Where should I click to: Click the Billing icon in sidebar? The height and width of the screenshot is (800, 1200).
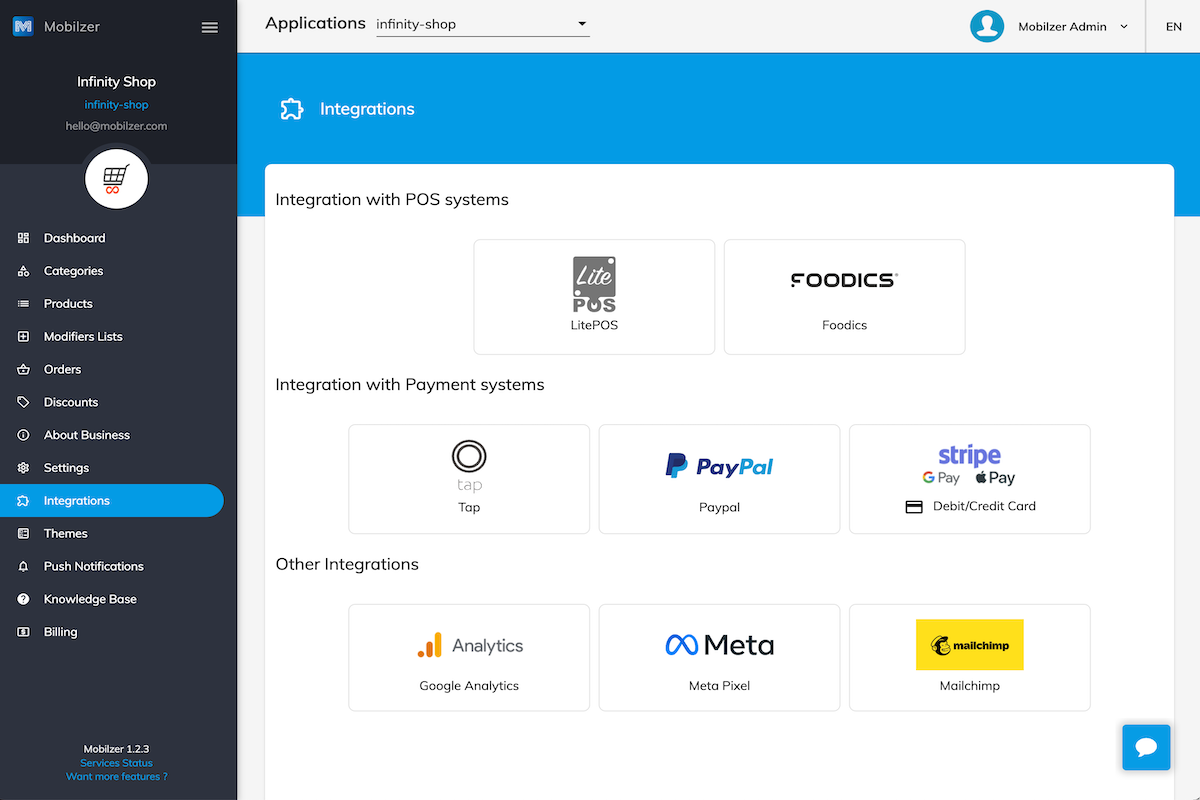pyautogui.click(x=24, y=632)
